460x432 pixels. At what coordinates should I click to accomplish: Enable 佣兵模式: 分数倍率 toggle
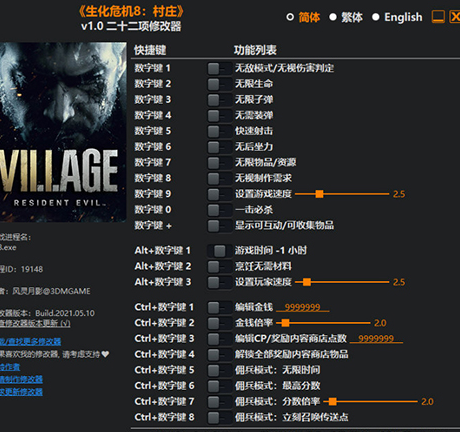pos(219,401)
